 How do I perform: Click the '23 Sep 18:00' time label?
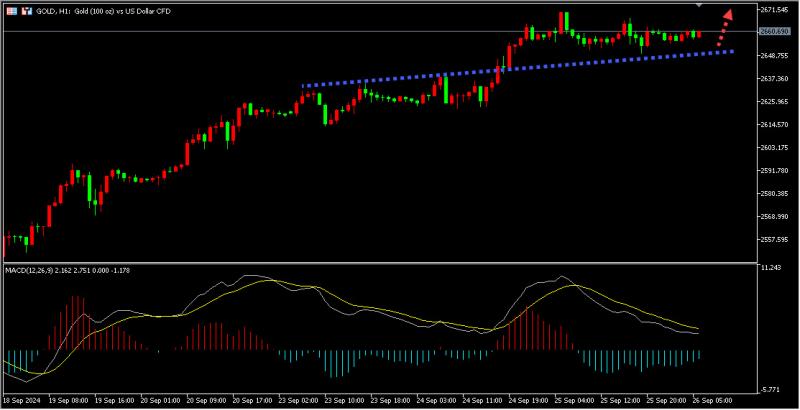[x=390, y=400]
